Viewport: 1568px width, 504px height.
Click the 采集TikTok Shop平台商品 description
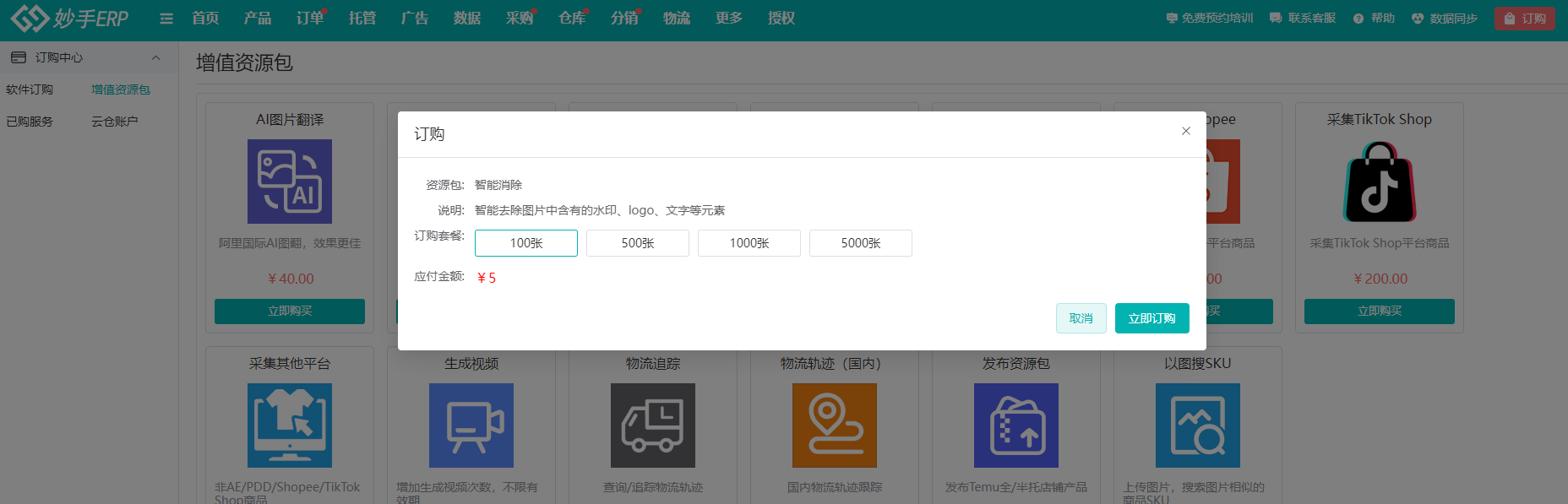click(x=1380, y=243)
